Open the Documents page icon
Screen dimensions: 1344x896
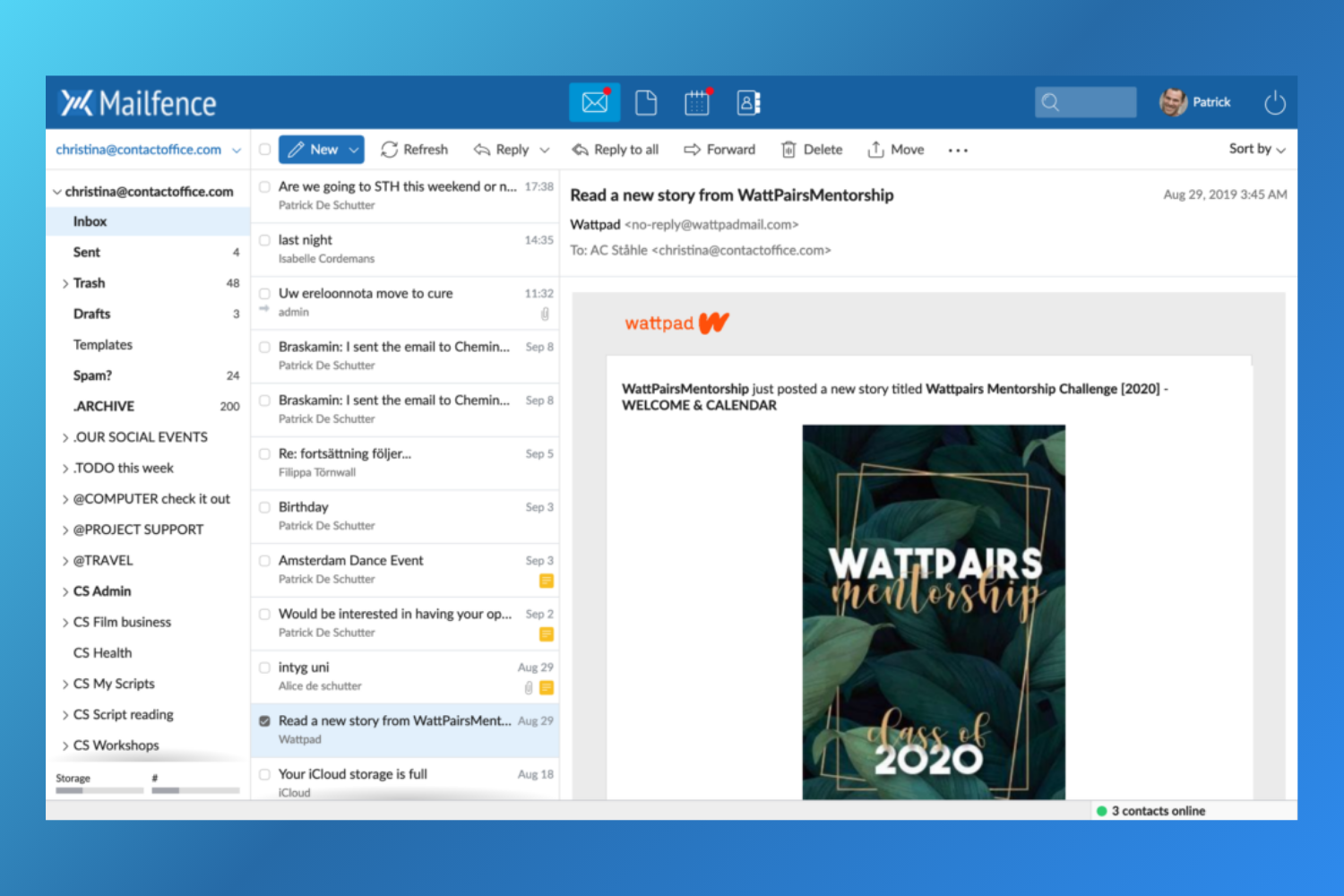pos(646,103)
